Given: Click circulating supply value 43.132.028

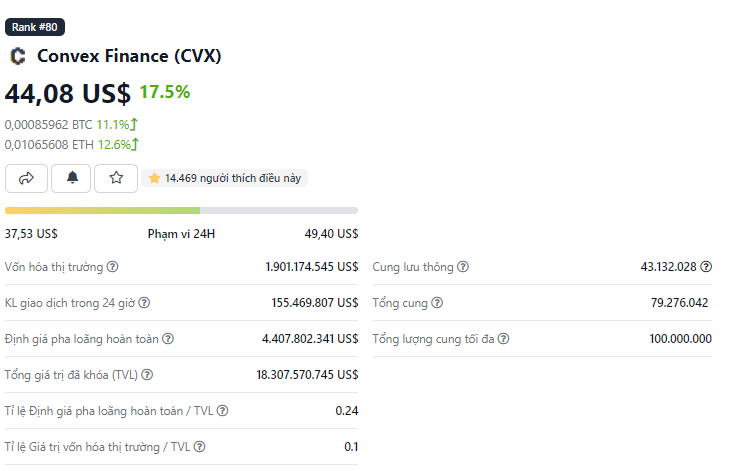Looking at the screenshot, I should [x=668, y=267].
